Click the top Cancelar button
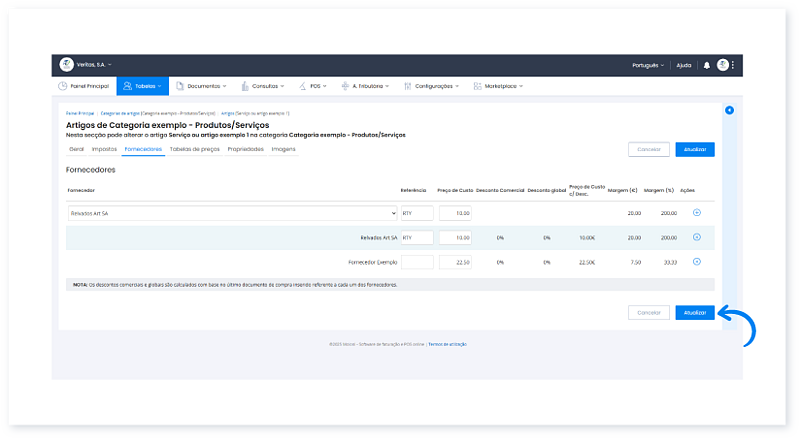The width and height of the screenshot is (800, 439). coord(649,149)
